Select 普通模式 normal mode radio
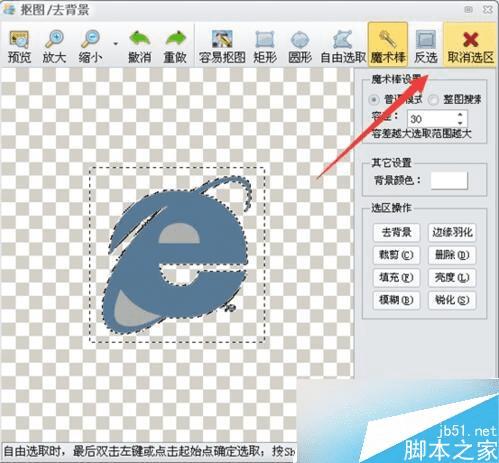The height and width of the screenshot is (463, 499). coord(374,99)
